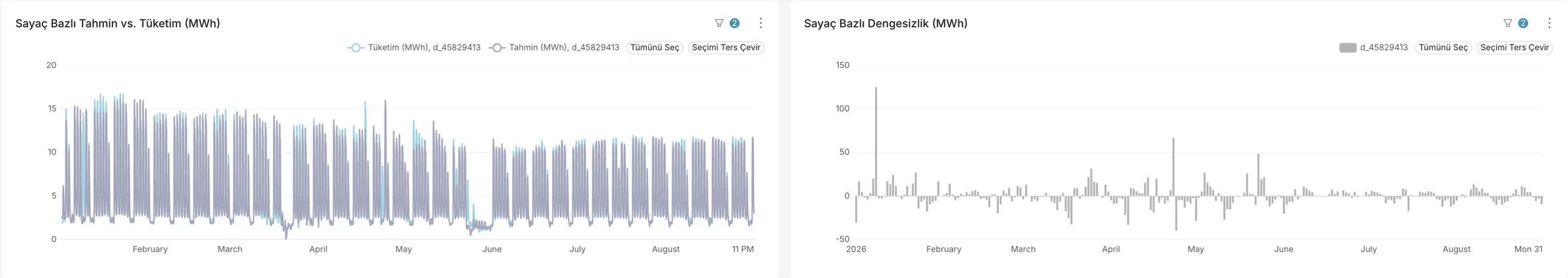Click y-axis value 20 on Tahmin vs. Tüketim chart

point(52,65)
